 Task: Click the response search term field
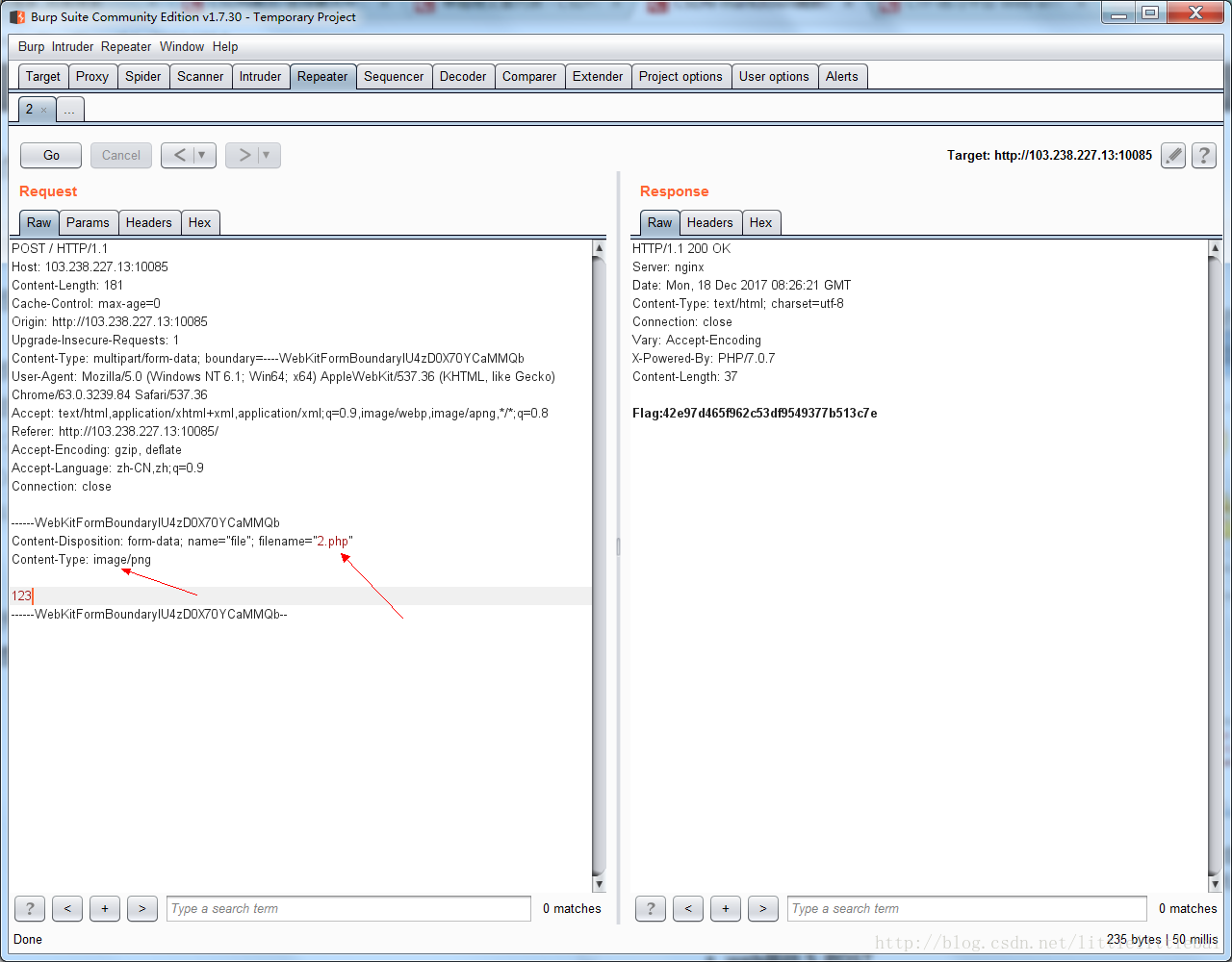click(x=967, y=908)
